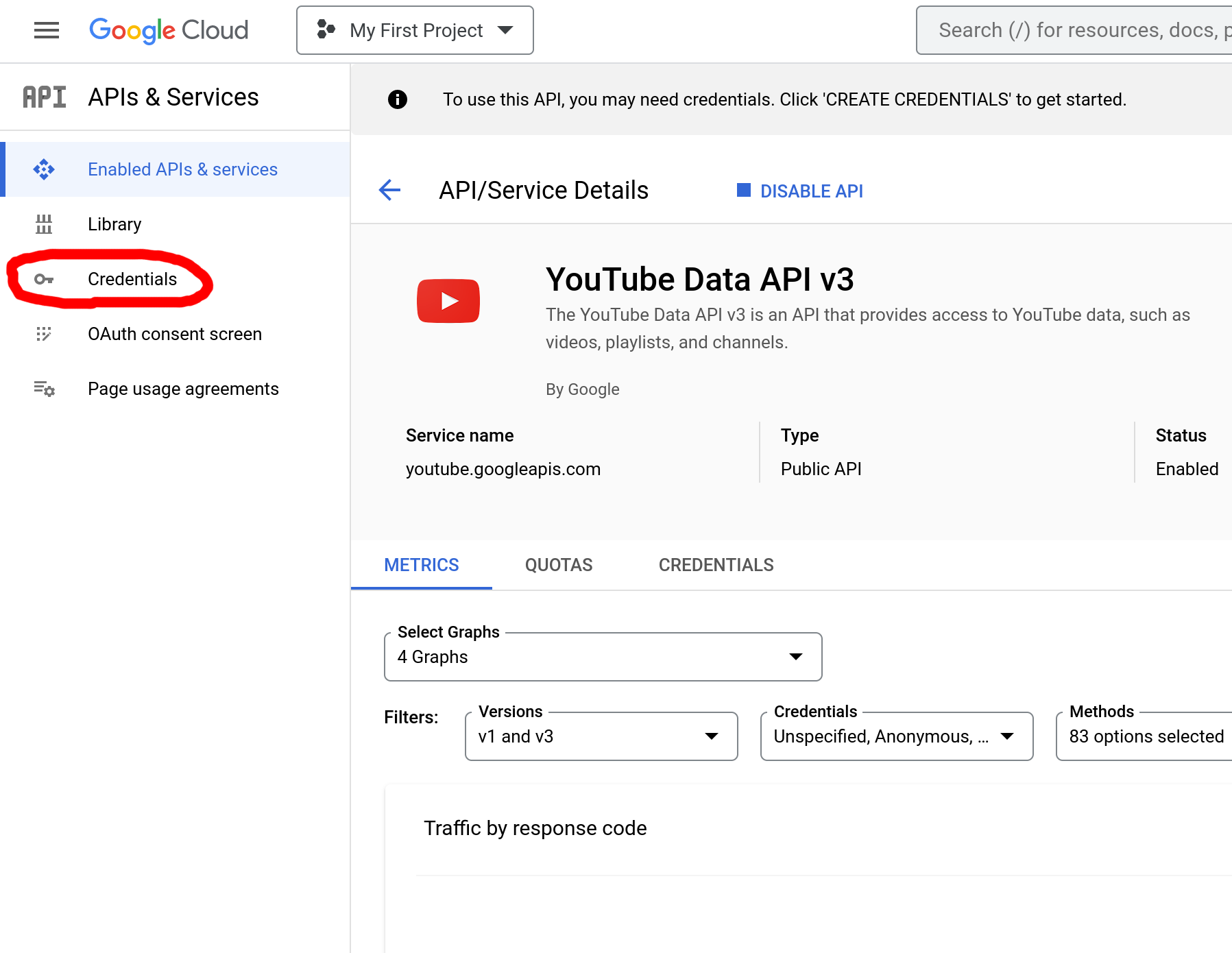Switch to the CREDENTIALS tab

(x=716, y=565)
